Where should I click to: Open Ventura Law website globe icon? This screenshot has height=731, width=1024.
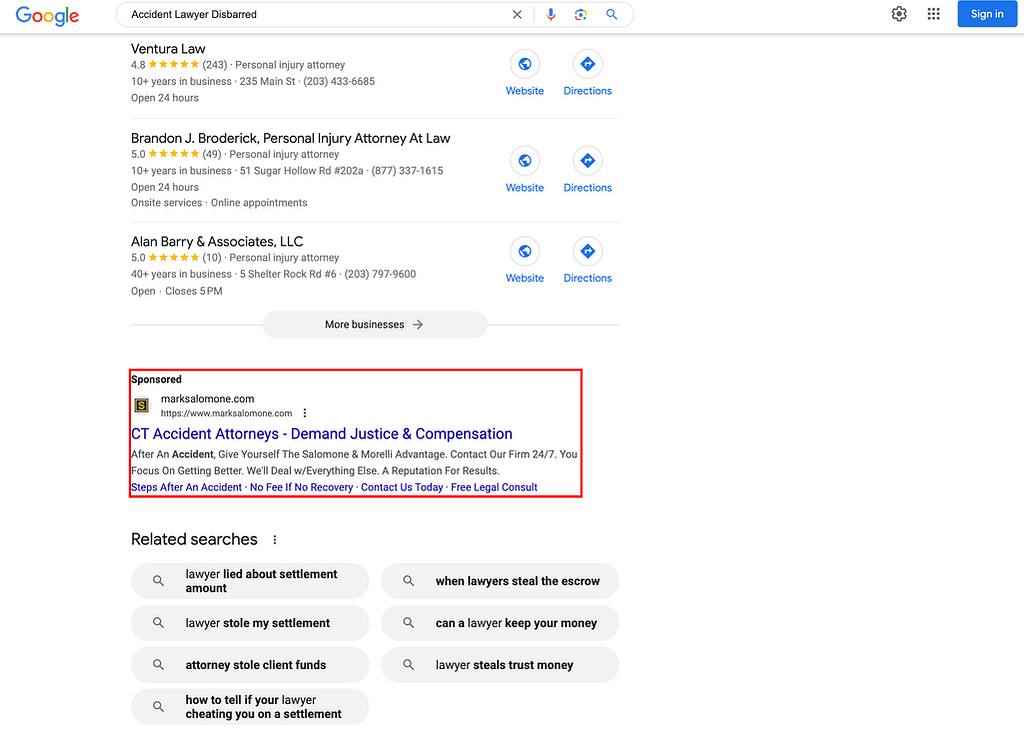524,64
